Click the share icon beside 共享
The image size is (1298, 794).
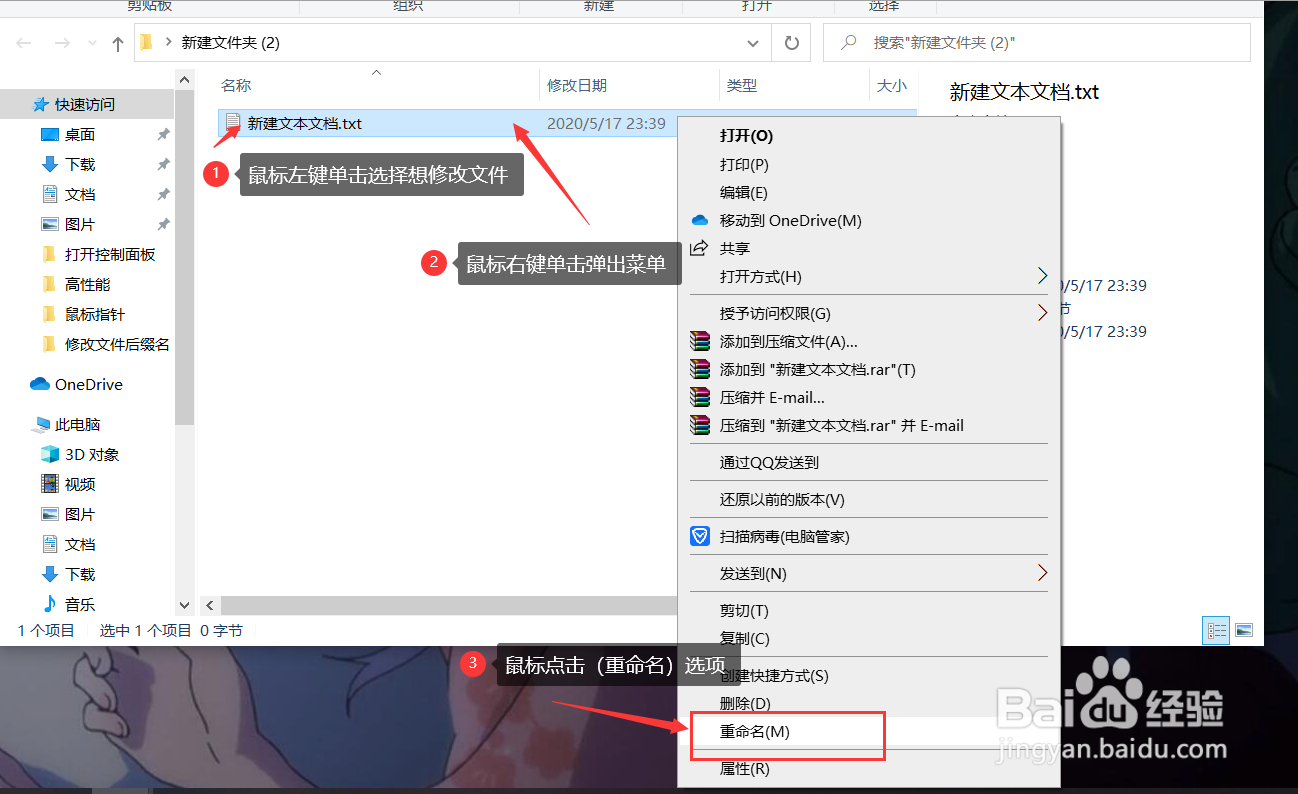coord(701,248)
